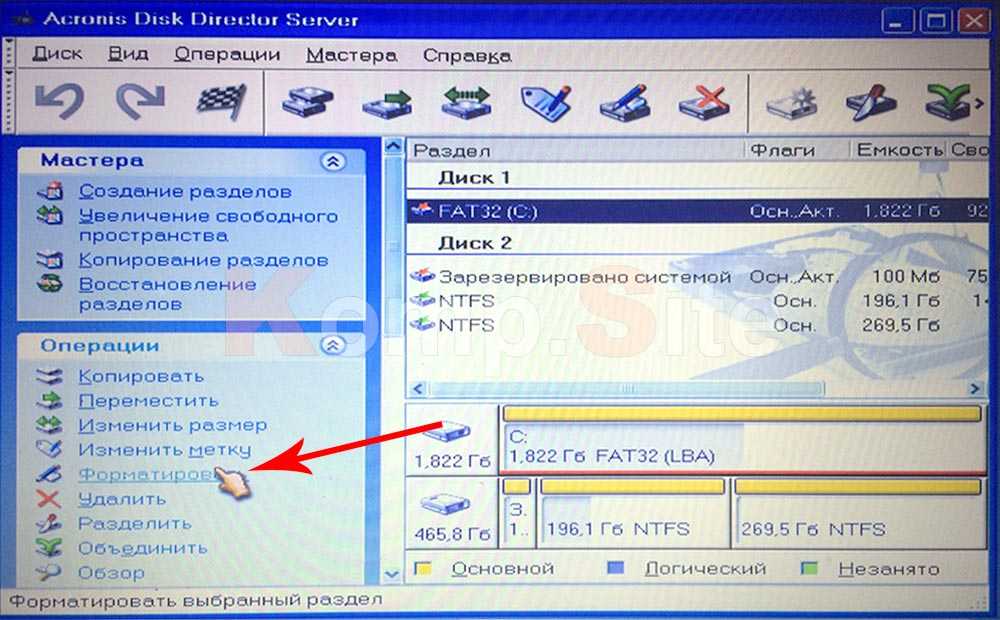Viewport: 1000px width, 620px height.
Task: Select C: 1,822 Гб FAT32 (LBA) block
Action: [x=742, y=440]
